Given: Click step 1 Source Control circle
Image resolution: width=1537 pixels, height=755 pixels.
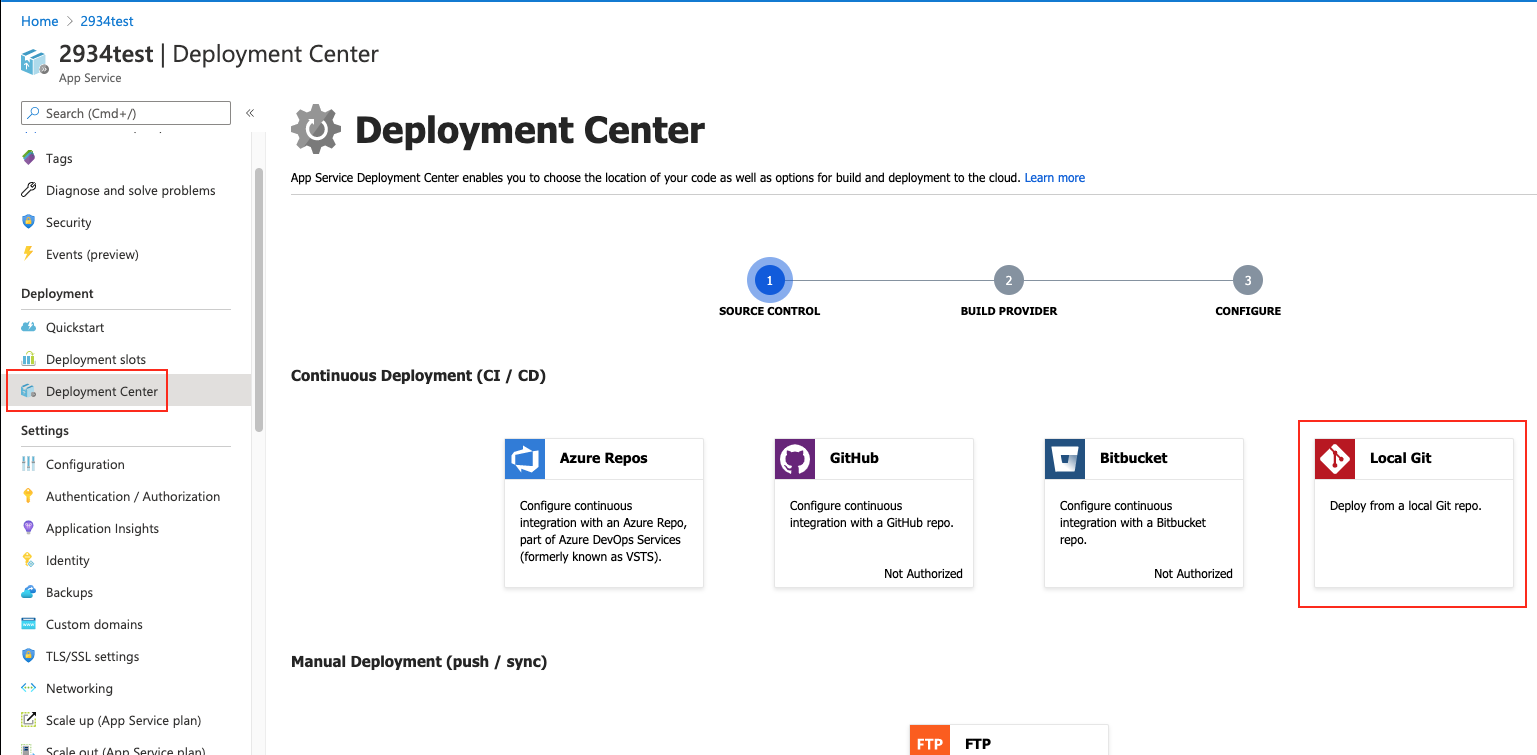Looking at the screenshot, I should tap(769, 281).
